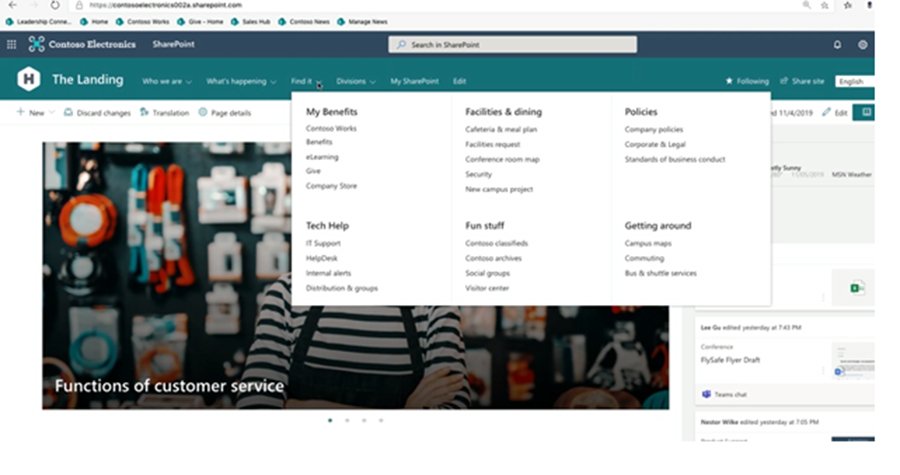The height and width of the screenshot is (475, 900).
Task: Select IT Support under Tech Help
Action: pyautogui.click(x=323, y=243)
